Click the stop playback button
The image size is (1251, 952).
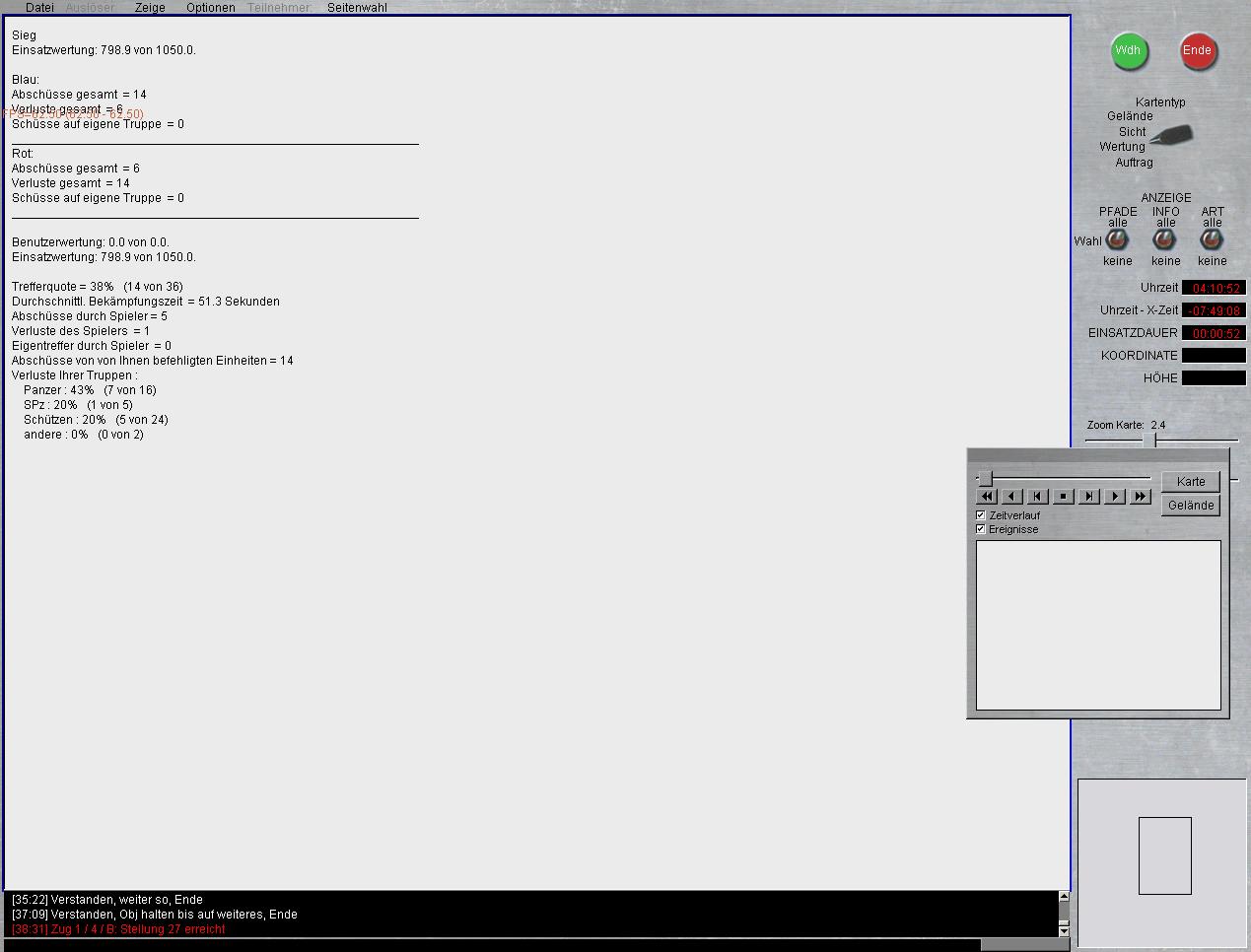tap(1064, 497)
